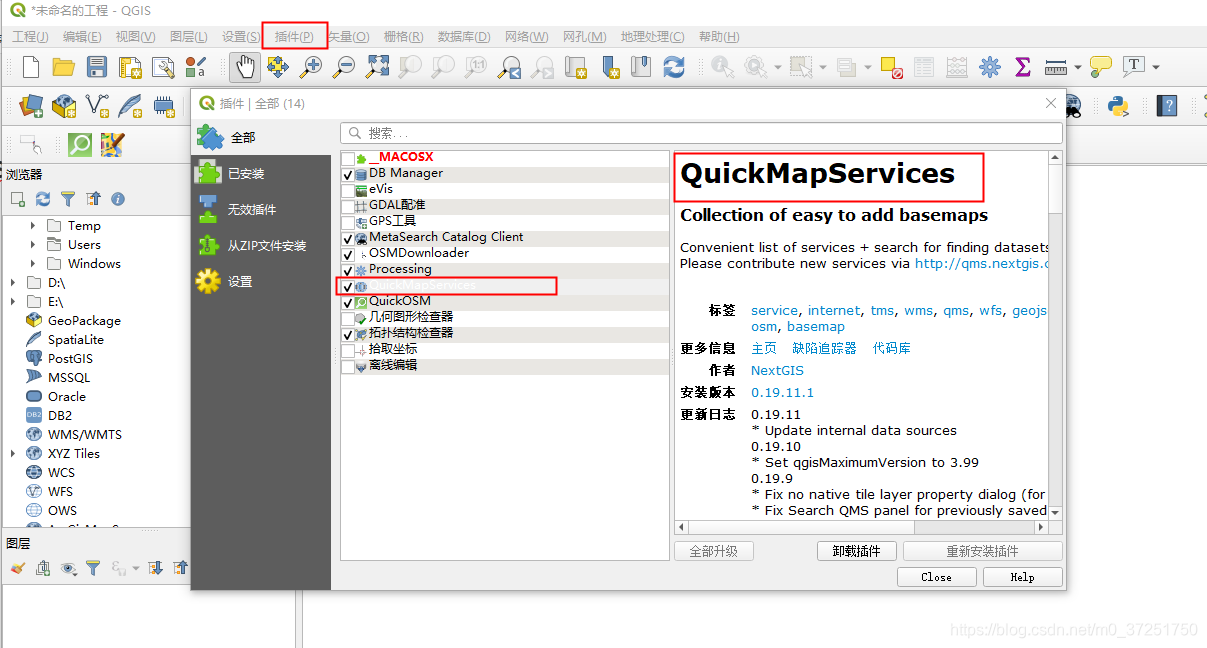
Task: Click the Manage Map Themes eye icon
Action: pos(68,568)
